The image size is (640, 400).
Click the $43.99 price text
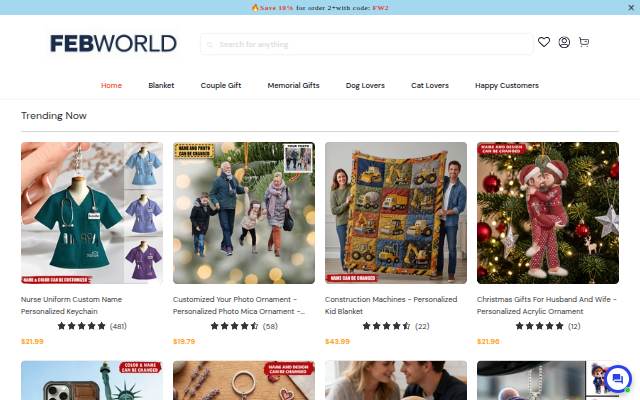coord(337,341)
